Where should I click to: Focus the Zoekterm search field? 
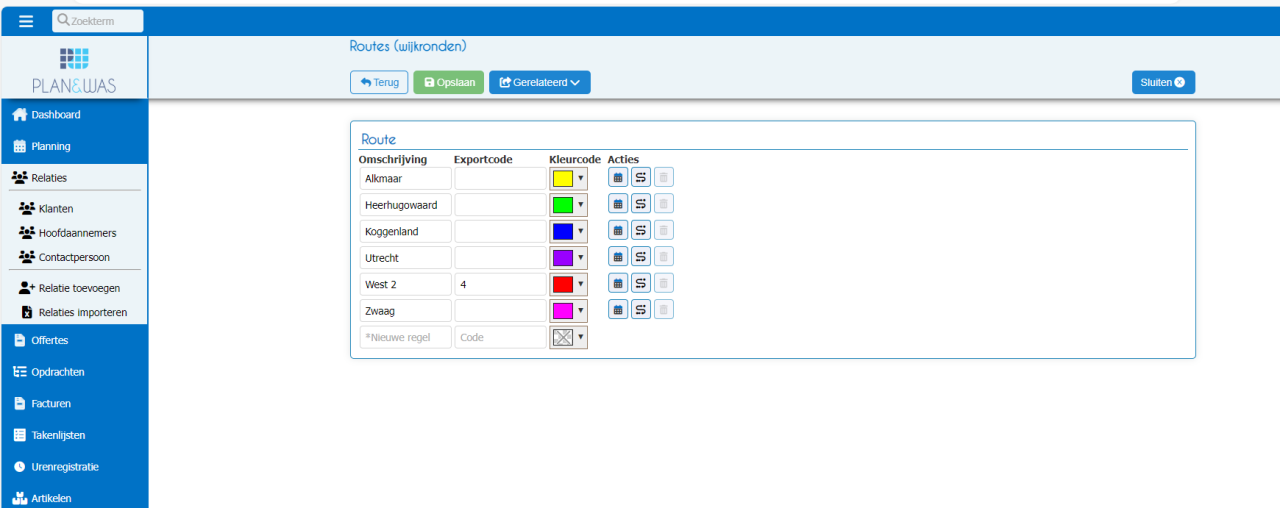pos(98,21)
